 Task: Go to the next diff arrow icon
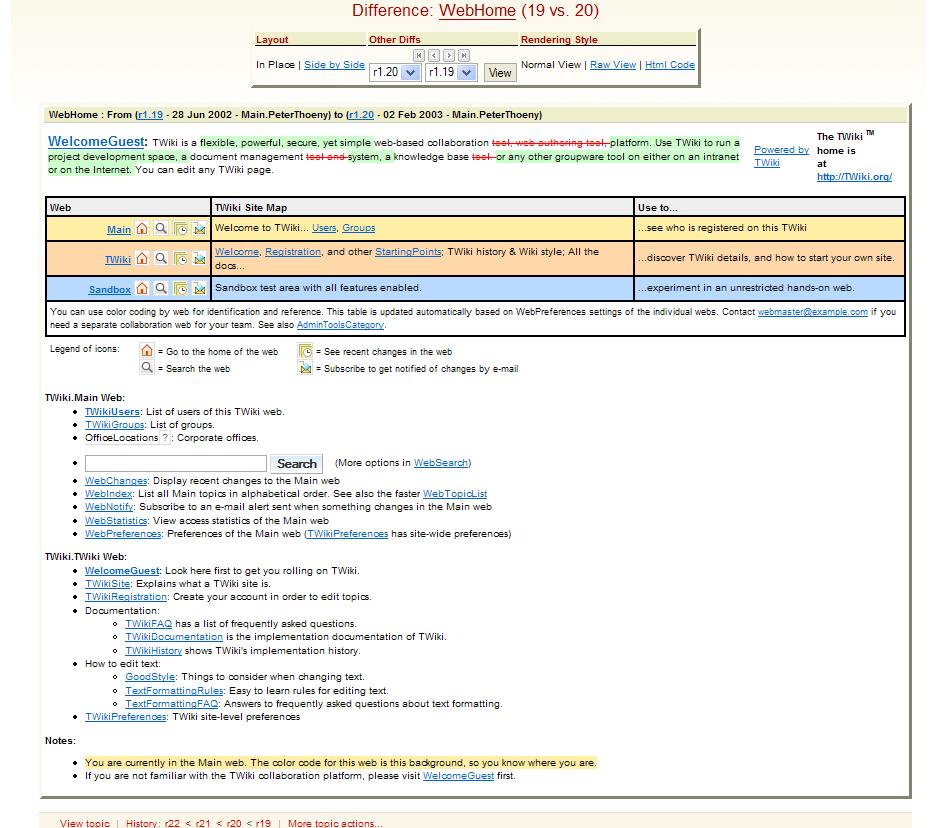click(449, 55)
